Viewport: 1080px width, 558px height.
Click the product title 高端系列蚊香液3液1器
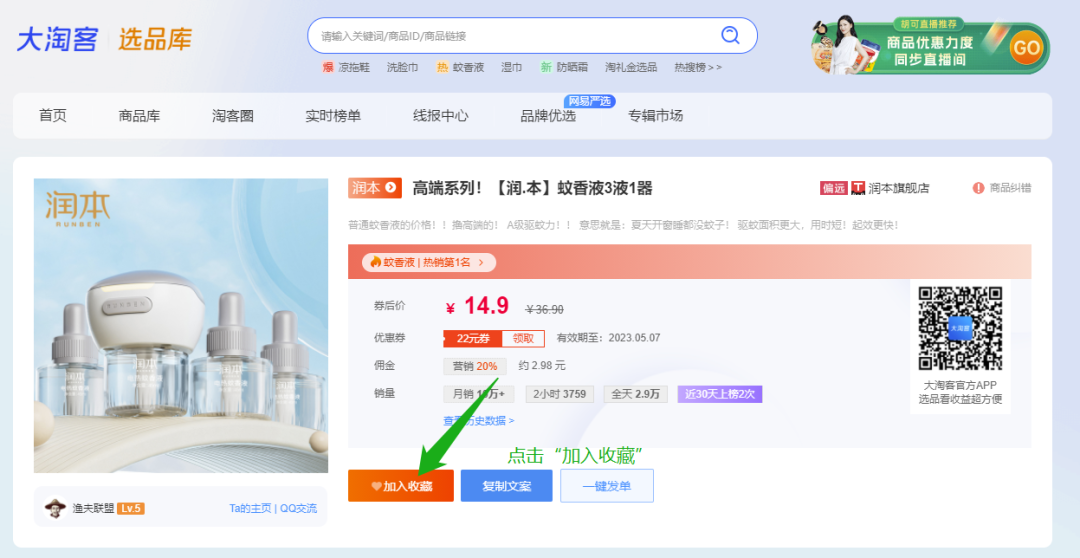coord(532,188)
